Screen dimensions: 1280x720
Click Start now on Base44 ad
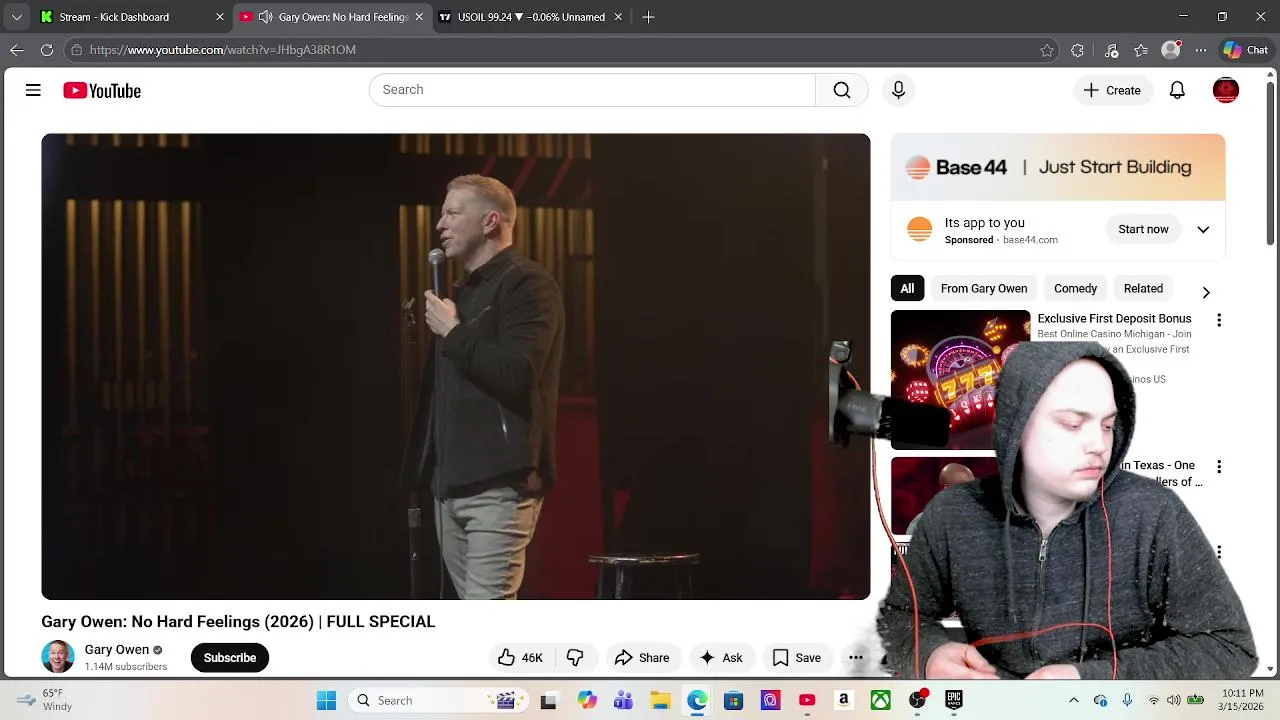(x=1143, y=229)
